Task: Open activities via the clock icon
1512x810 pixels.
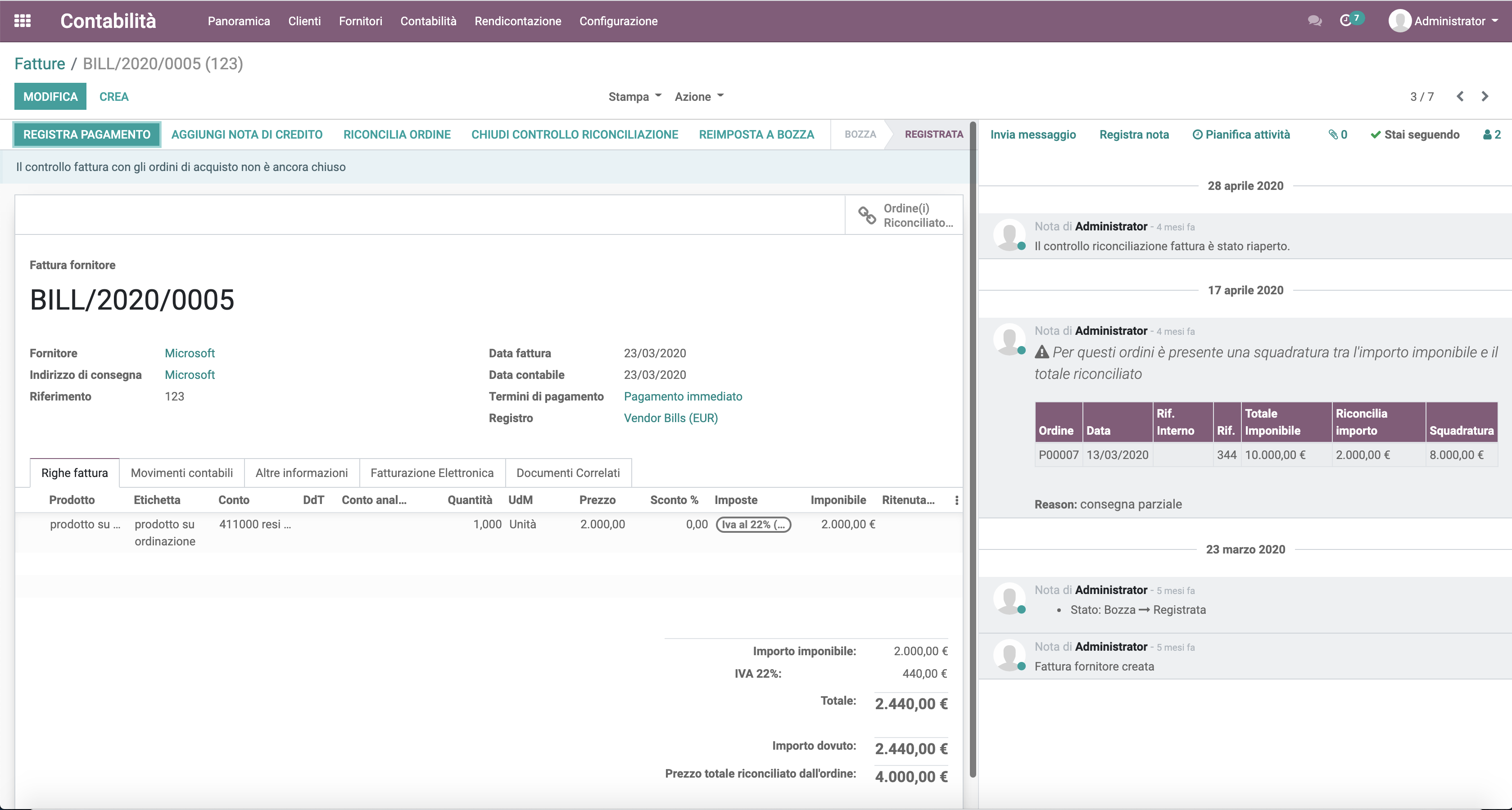Action: click(1348, 21)
